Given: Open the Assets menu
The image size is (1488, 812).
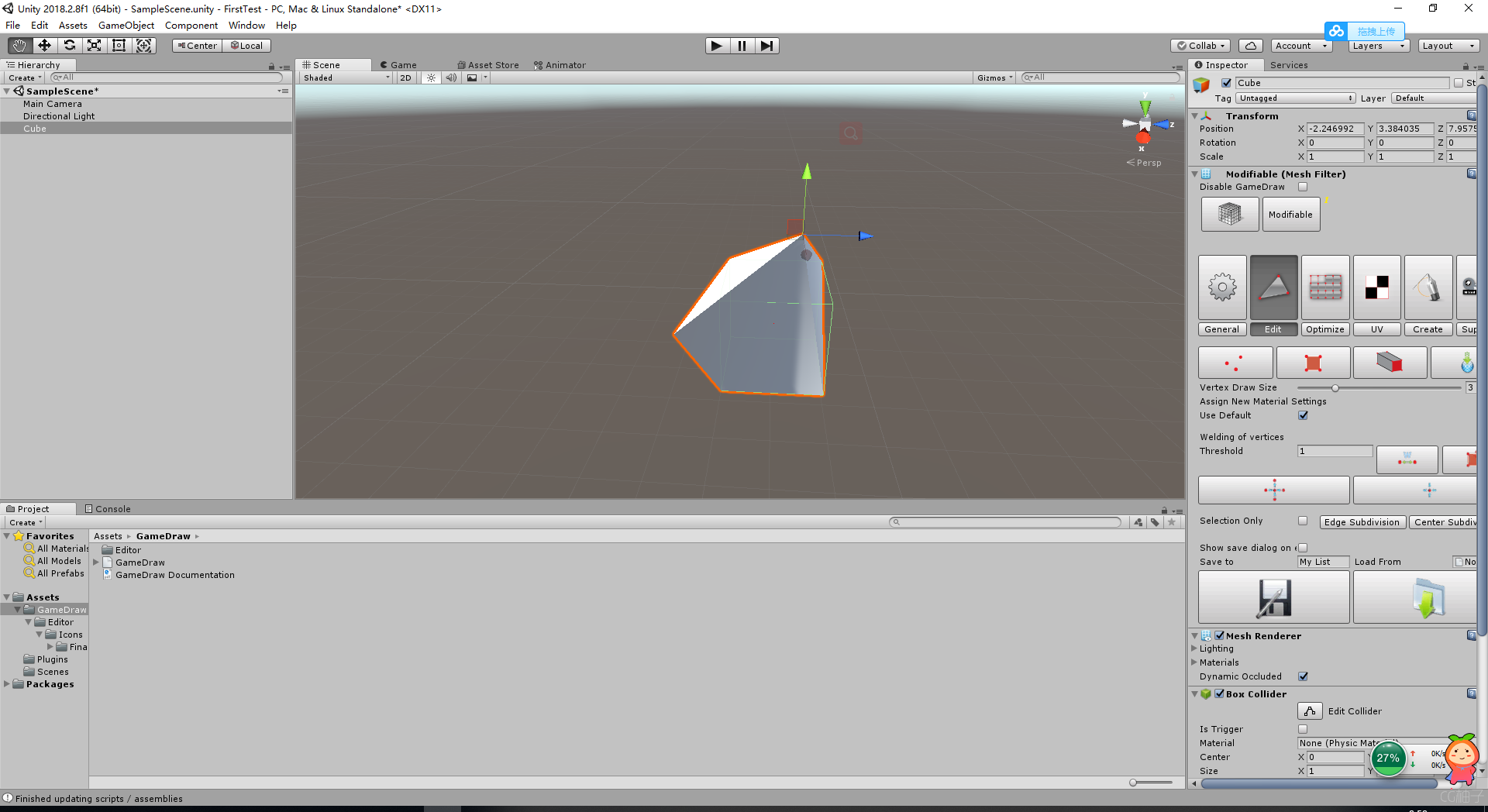Looking at the screenshot, I should click(x=73, y=26).
